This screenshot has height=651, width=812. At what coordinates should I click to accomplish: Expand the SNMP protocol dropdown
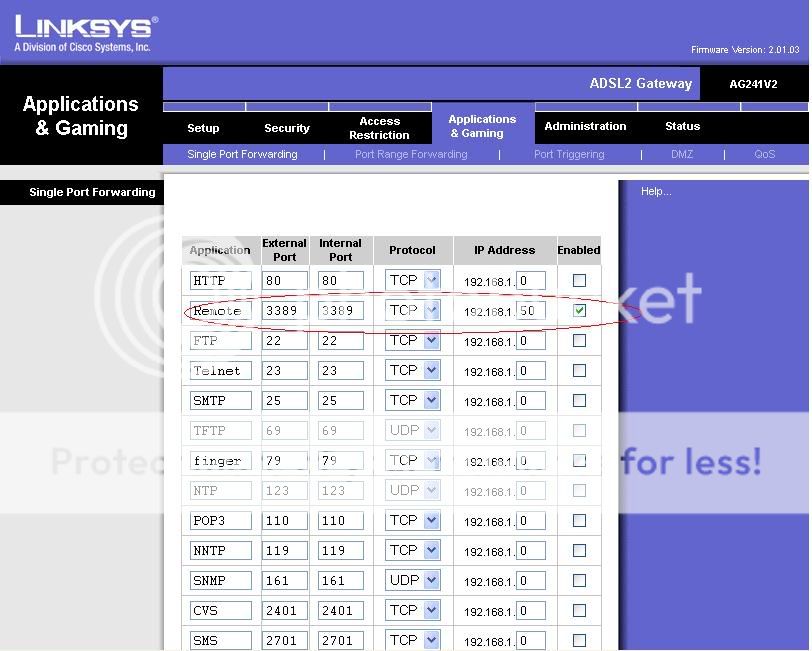click(x=431, y=580)
